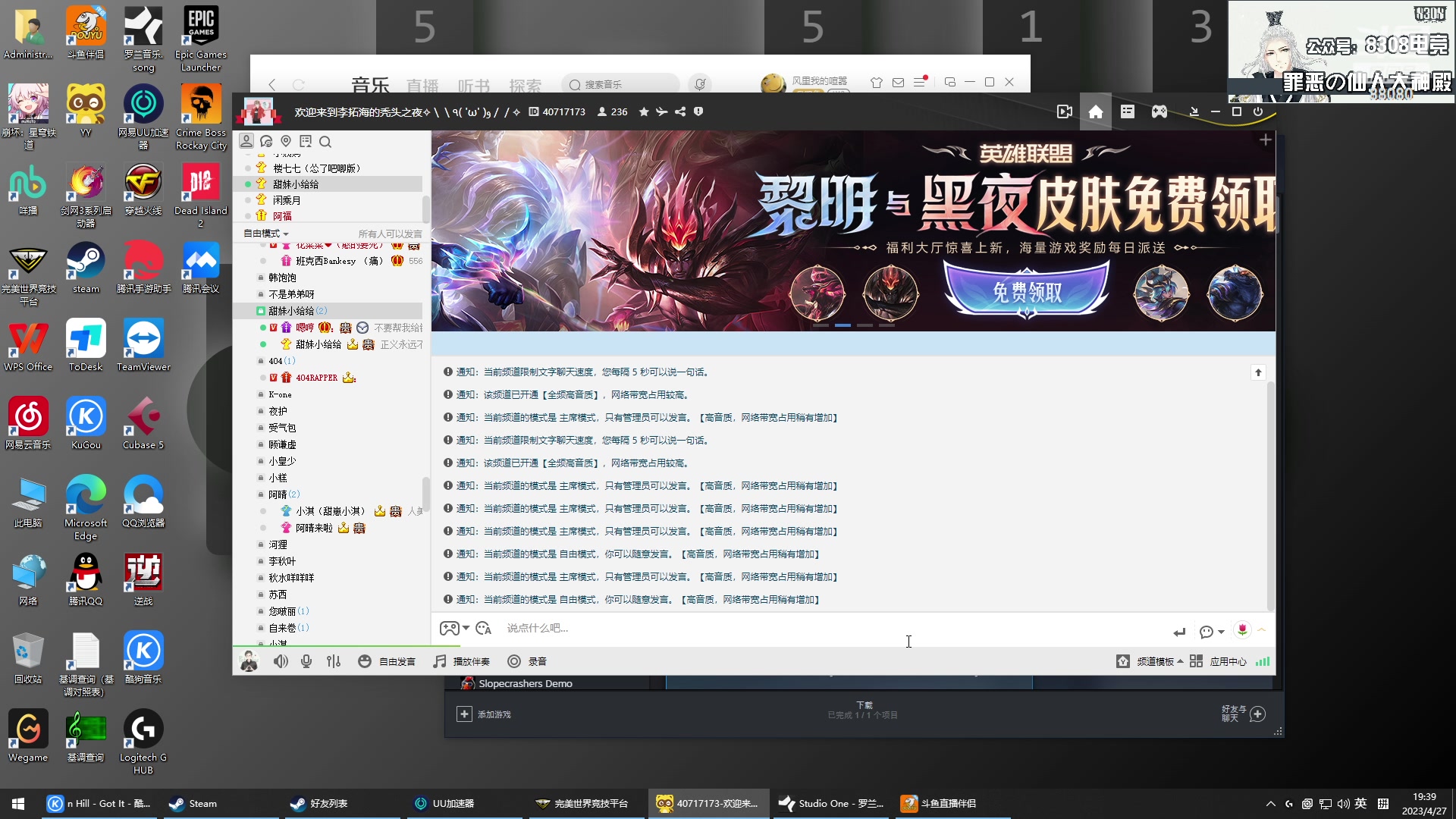The image size is (1456, 819).
Task: Collapse the 阿晴(2) sub-channel
Action: (279, 494)
